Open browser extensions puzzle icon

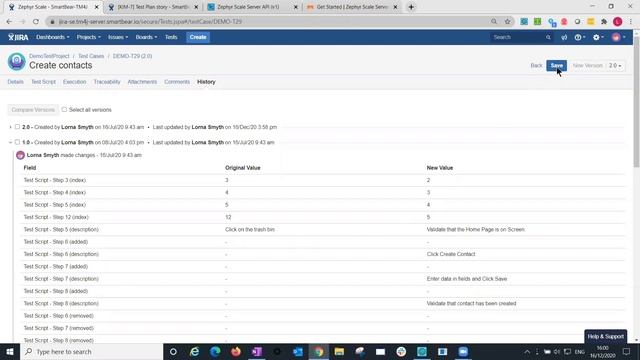[604, 21]
